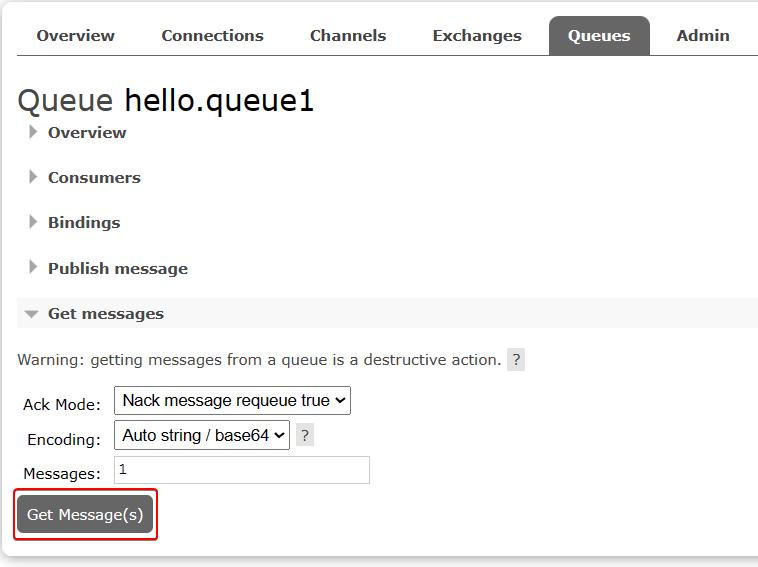Focus the Messages count input field

241,470
